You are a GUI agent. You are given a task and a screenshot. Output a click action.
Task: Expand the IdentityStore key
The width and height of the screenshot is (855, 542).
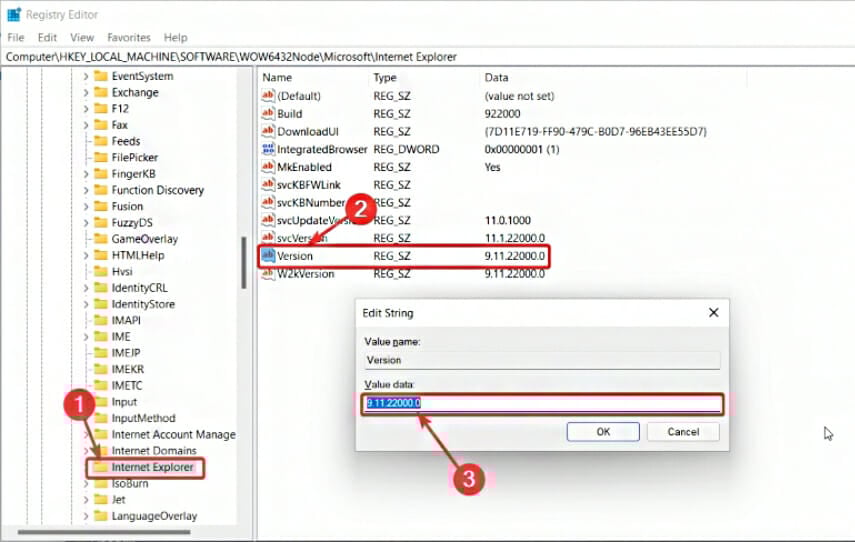click(x=86, y=304)
